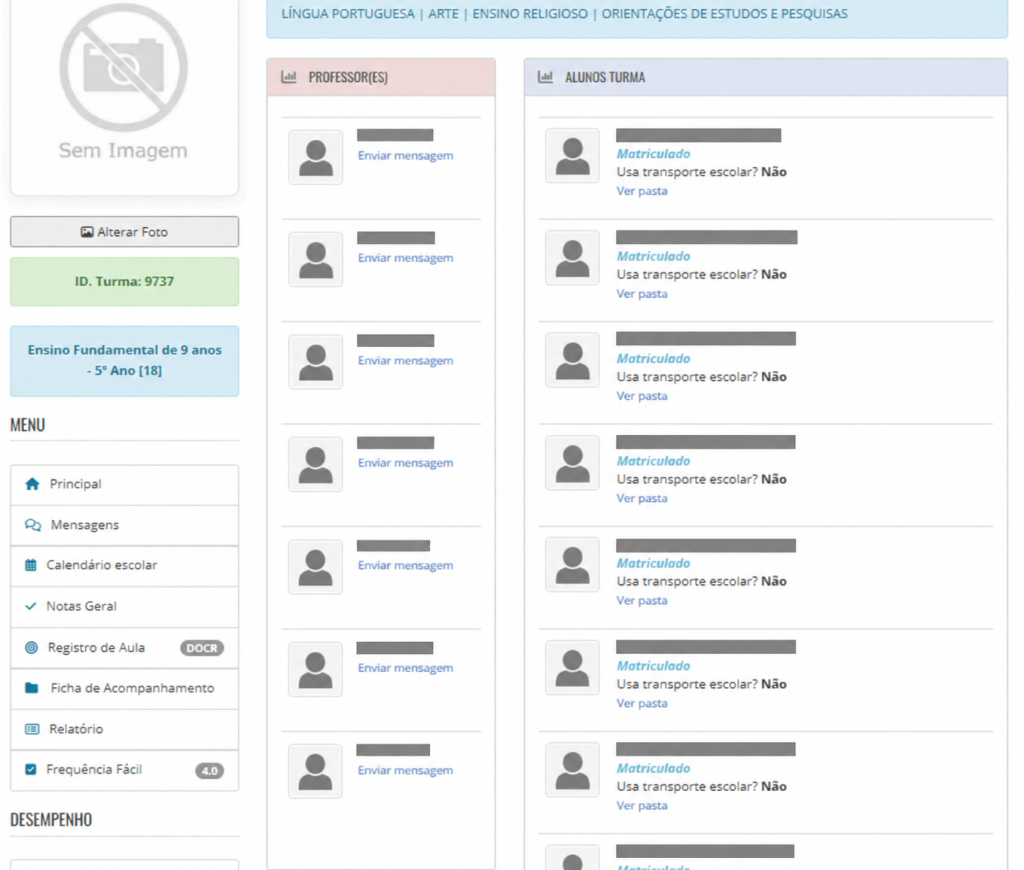Viewport: 1024px width, 870px height.
Task: Open Ver pasta for the fifth student
Action: 642,601
